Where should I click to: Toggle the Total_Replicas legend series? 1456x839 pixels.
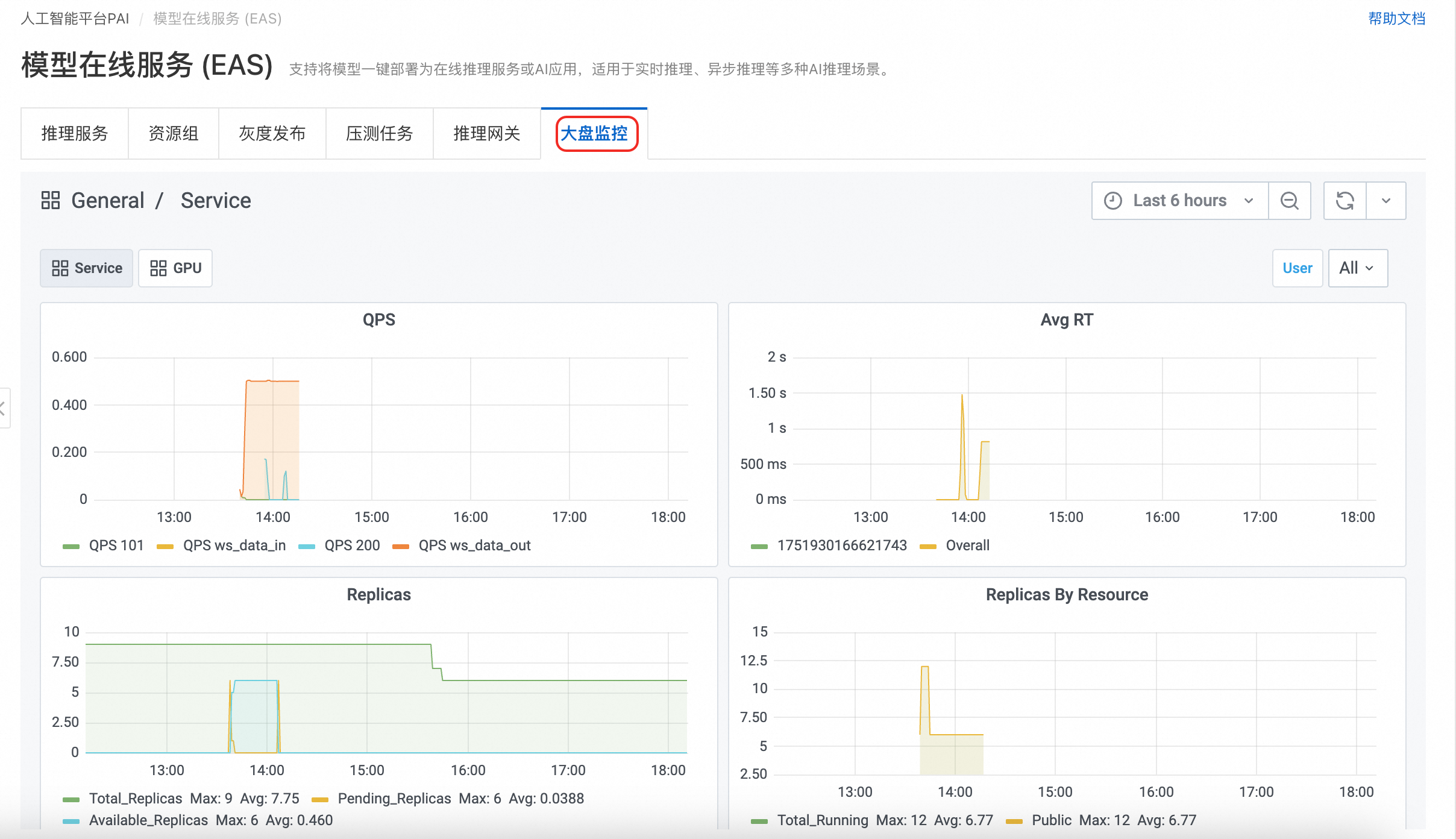(x=136, y=799)
